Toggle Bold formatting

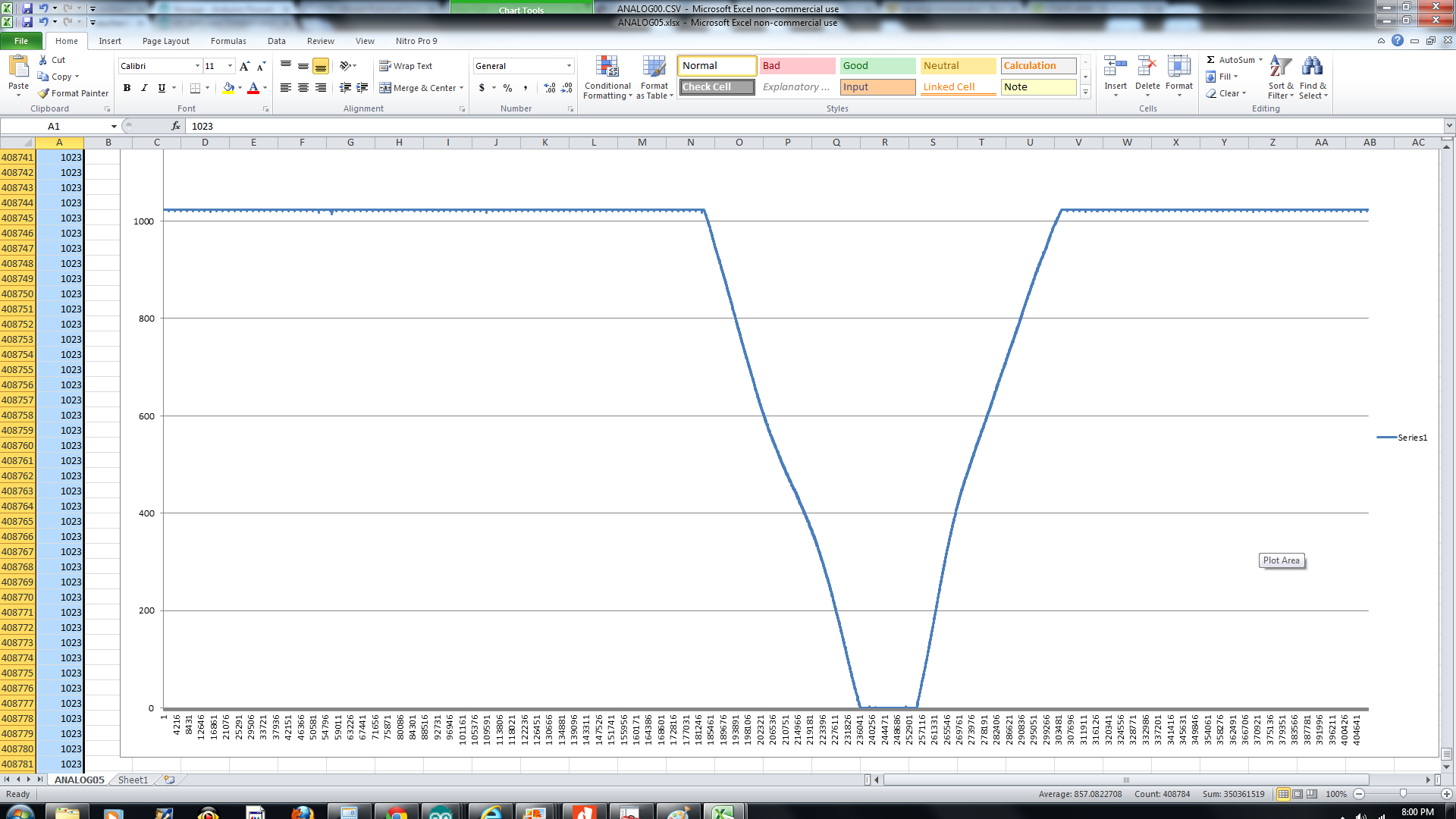pyautogui.click(x=127, y=88)
